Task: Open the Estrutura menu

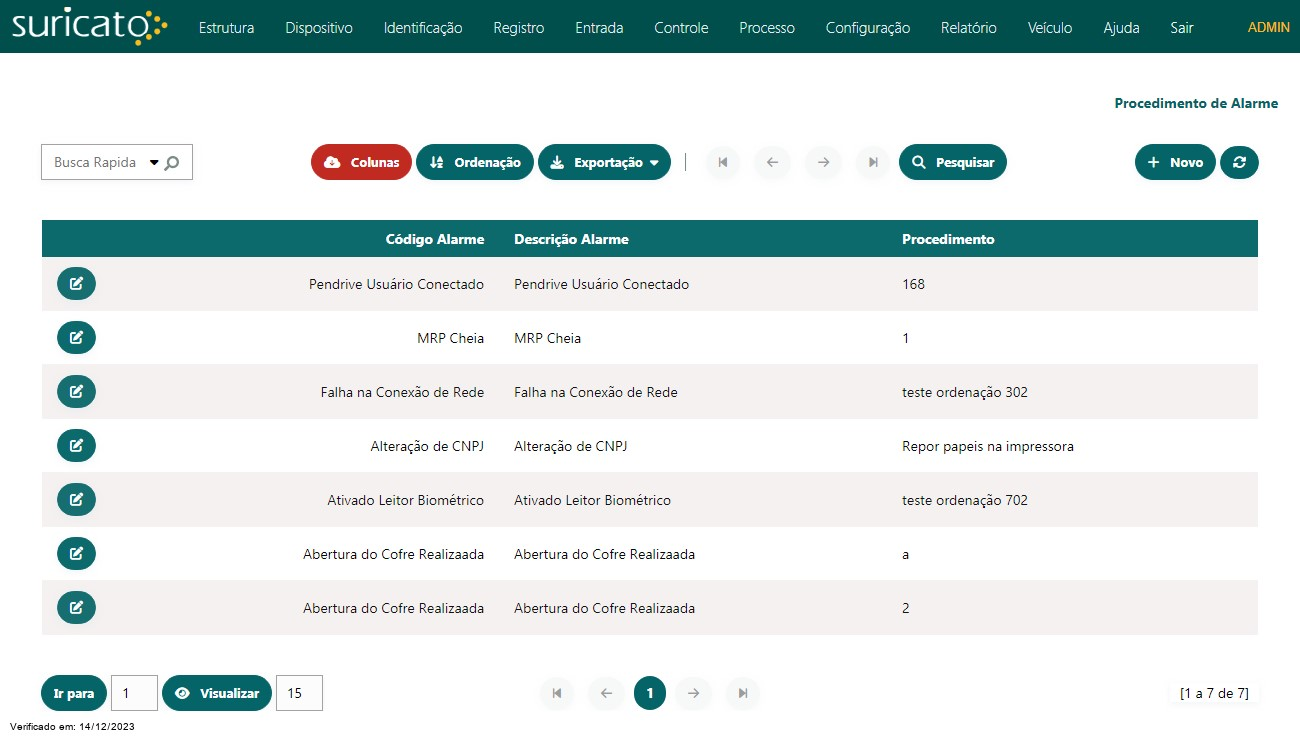Action: [226, 28]
